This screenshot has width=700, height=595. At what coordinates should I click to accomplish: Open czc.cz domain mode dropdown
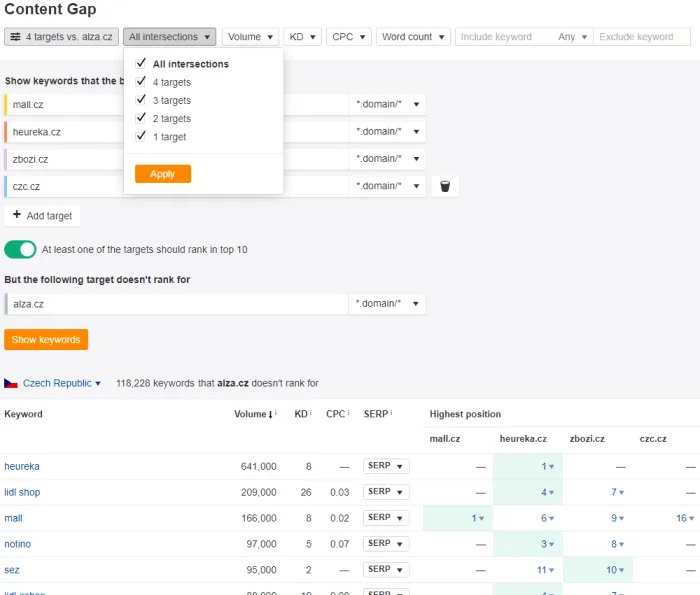[x=387, y=186]
